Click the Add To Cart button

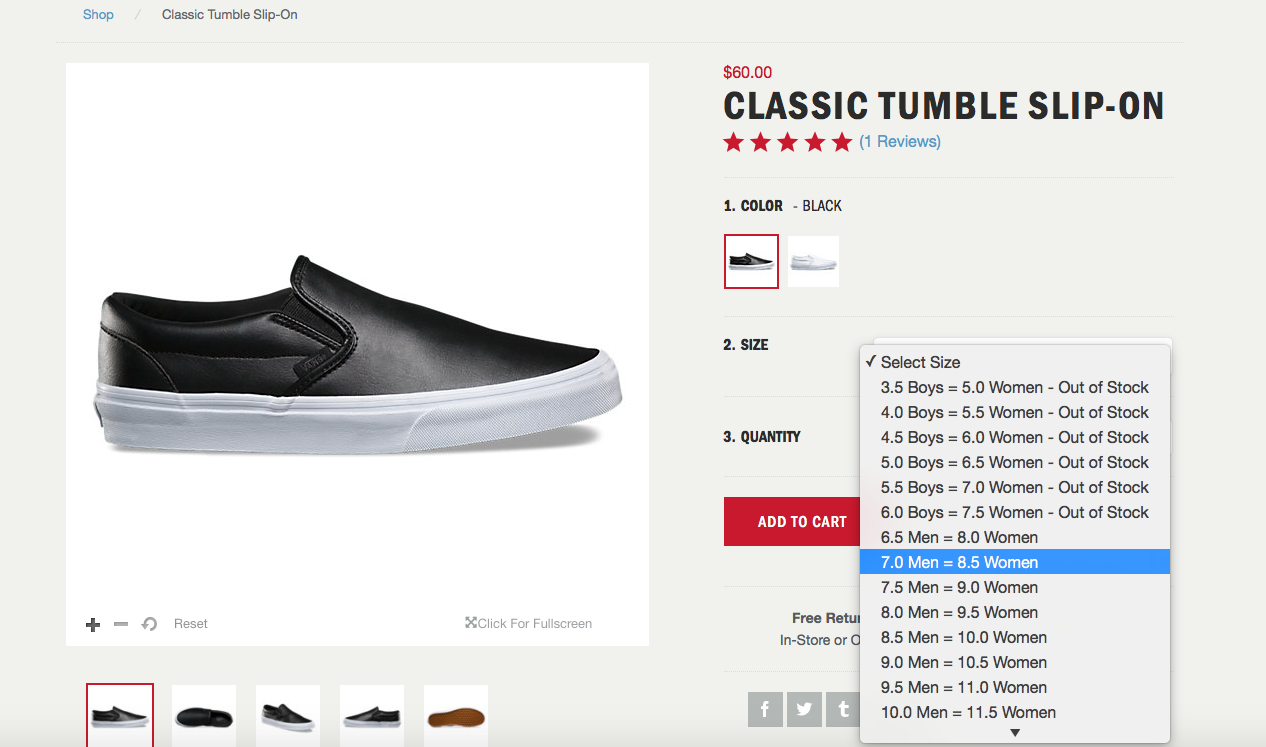point(802,521)
